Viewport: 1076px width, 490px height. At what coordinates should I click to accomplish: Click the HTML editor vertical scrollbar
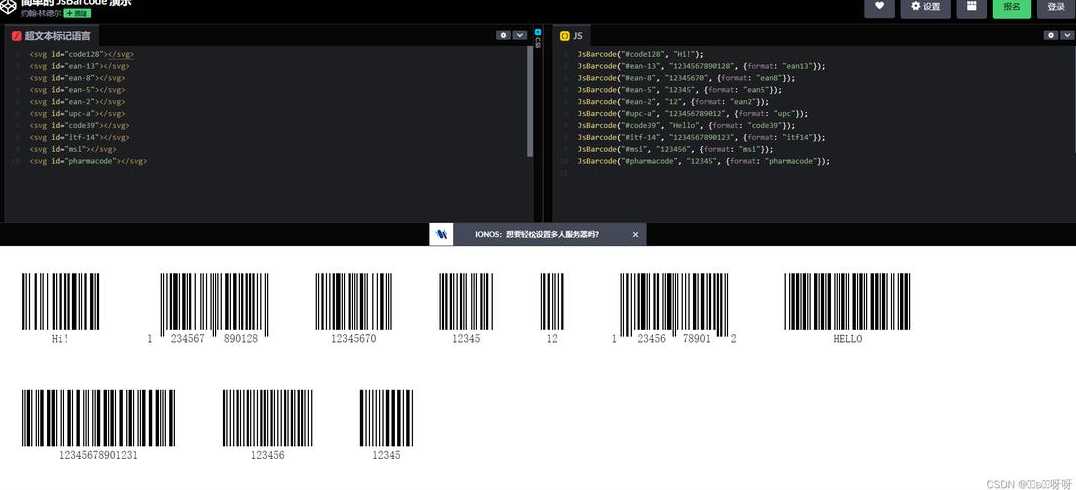tap(530, 103)
